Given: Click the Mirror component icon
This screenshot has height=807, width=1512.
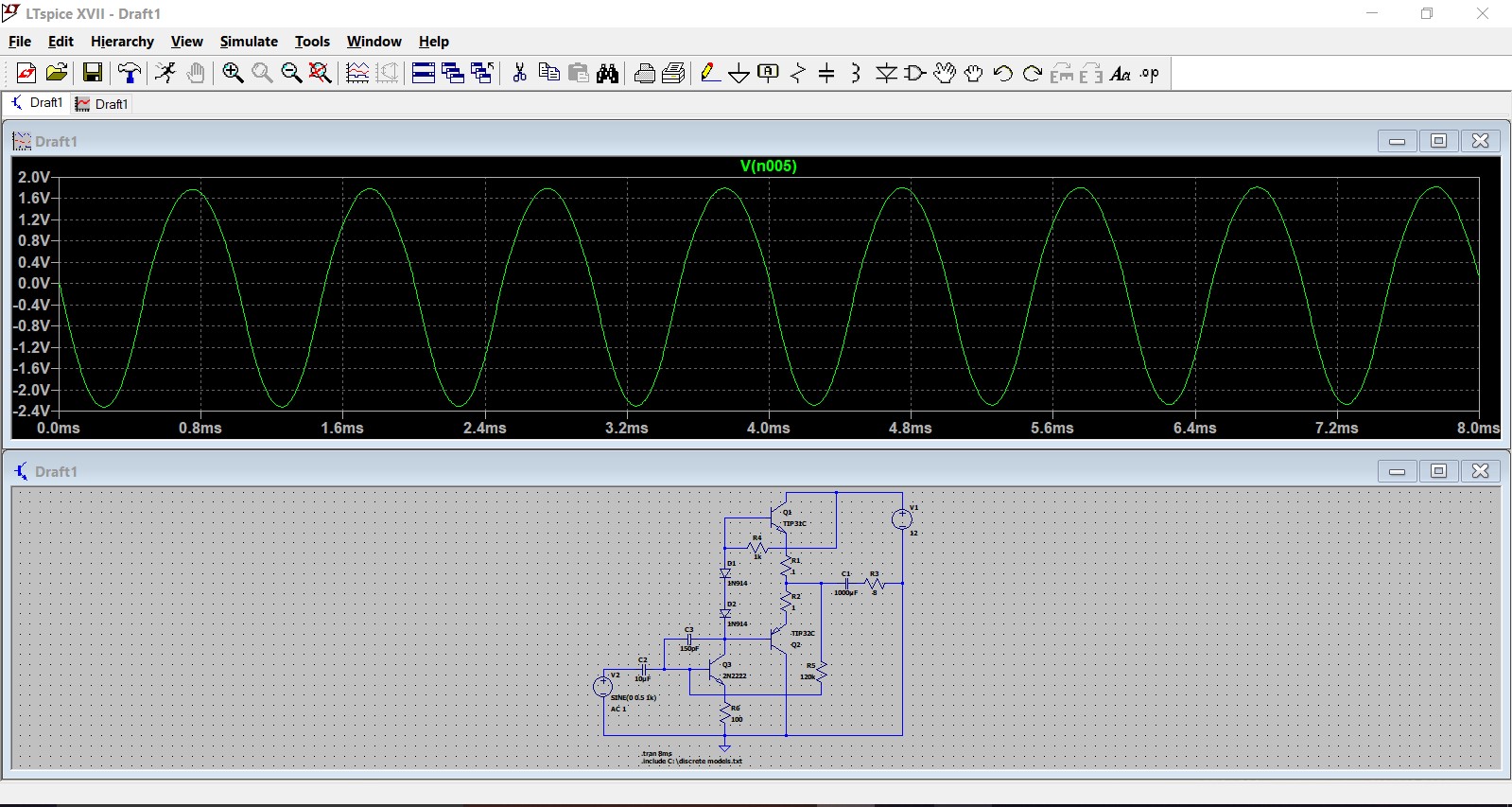Looking at the screenshot, I should point(1091,73).
